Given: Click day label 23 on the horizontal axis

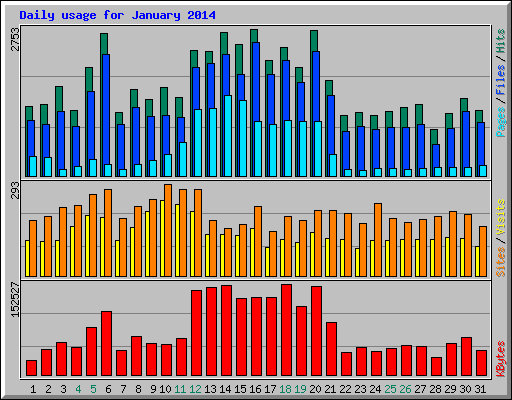Looking at the screenshot, I should [360, 389].
